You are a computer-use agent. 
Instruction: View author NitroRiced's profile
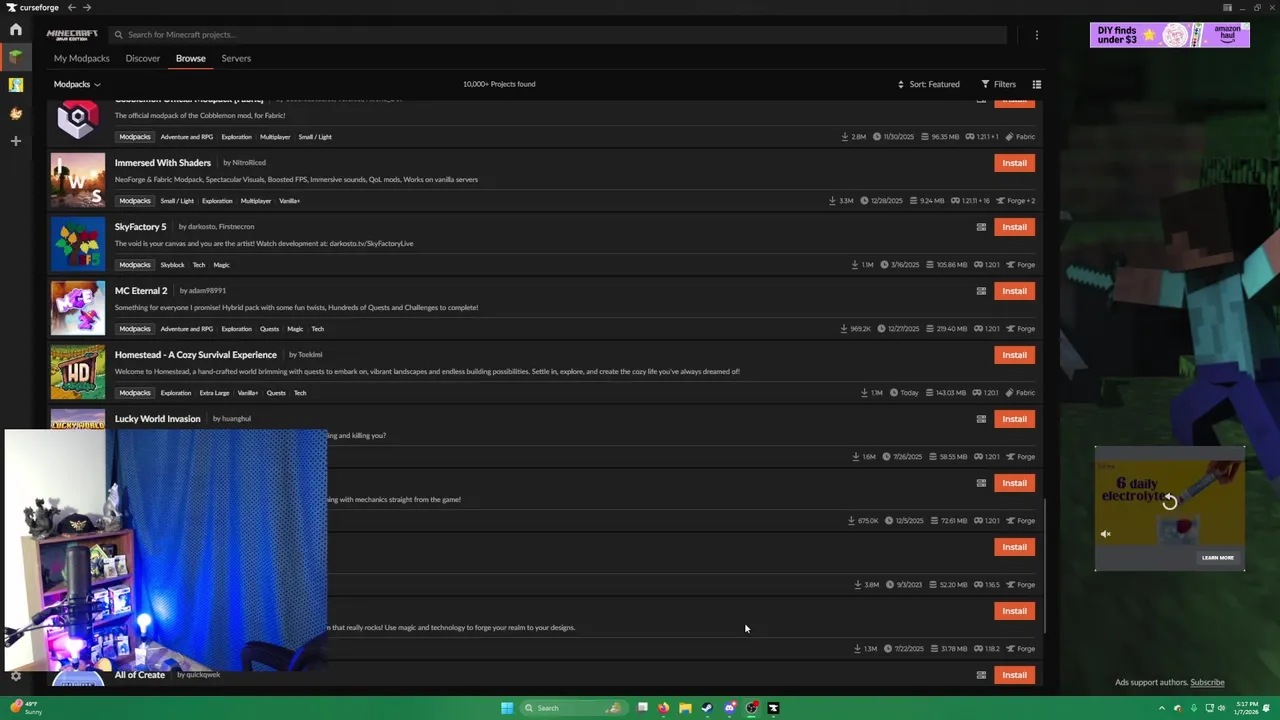[x=249, y=163]
